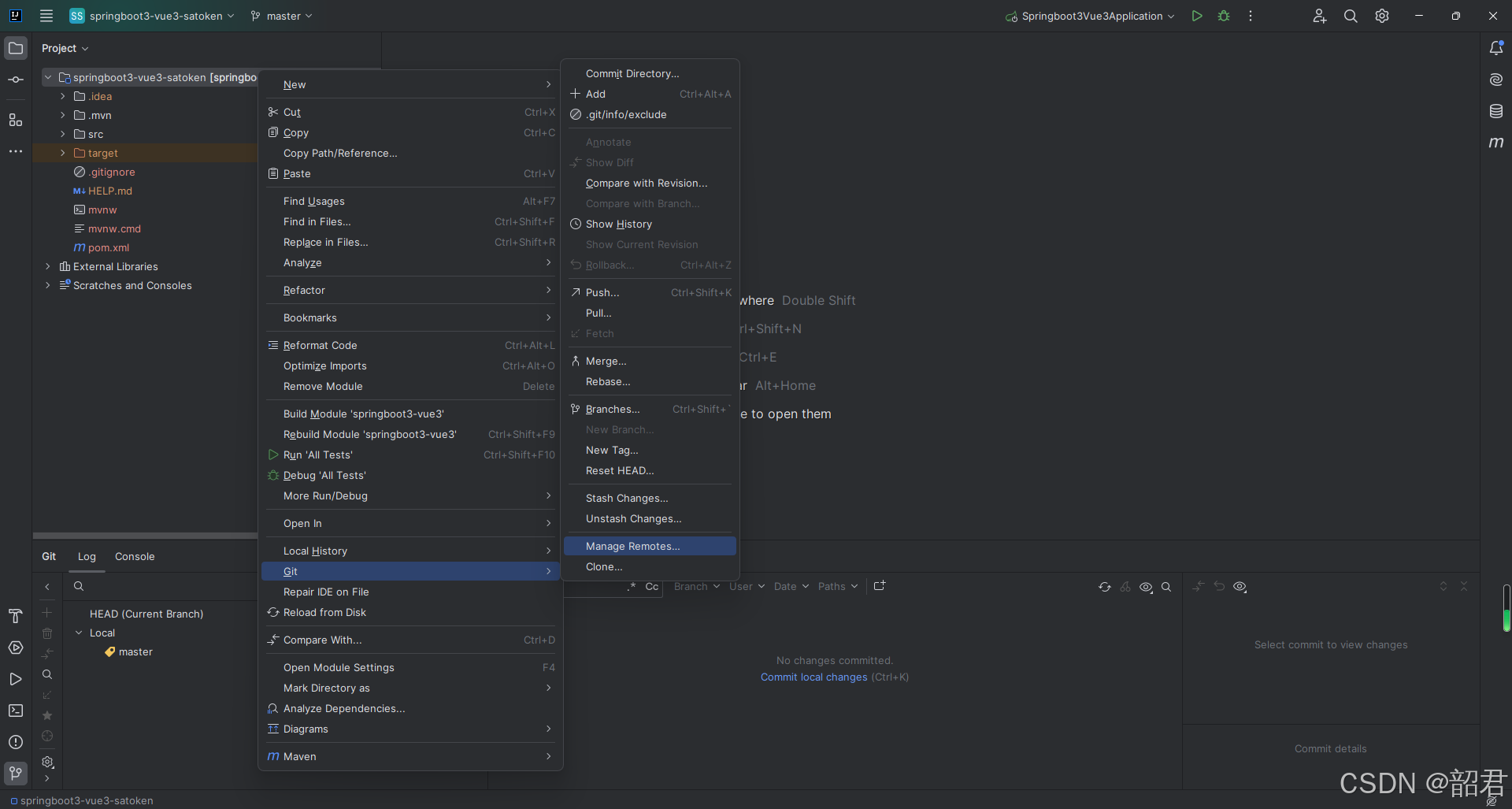
Task: Select Manage Remotes... menu item
Action: pyautogui.click(x=650, y=546)
